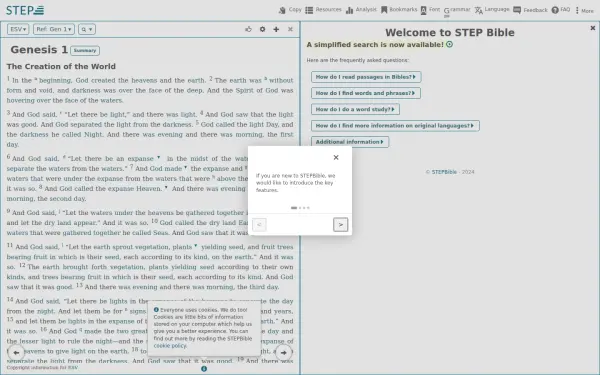Click verse 11 number in passage
This screenshot has width=600, height=375.
10,245
